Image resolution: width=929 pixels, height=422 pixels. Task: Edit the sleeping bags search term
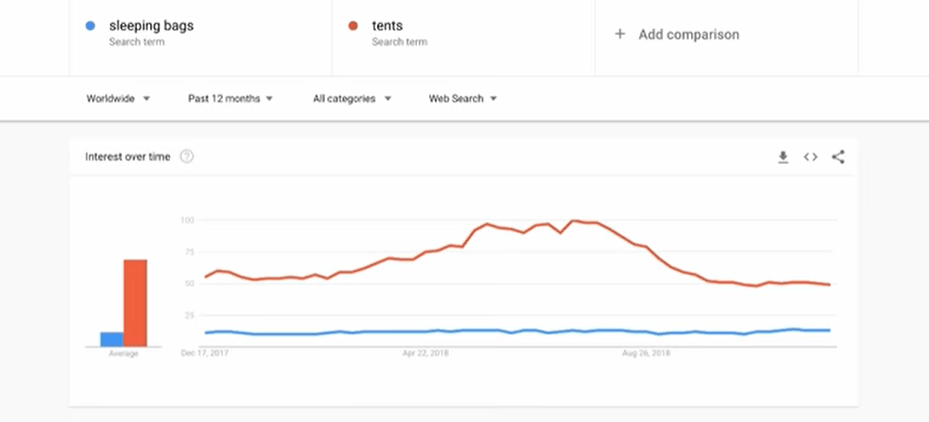[x=151, y=27]
